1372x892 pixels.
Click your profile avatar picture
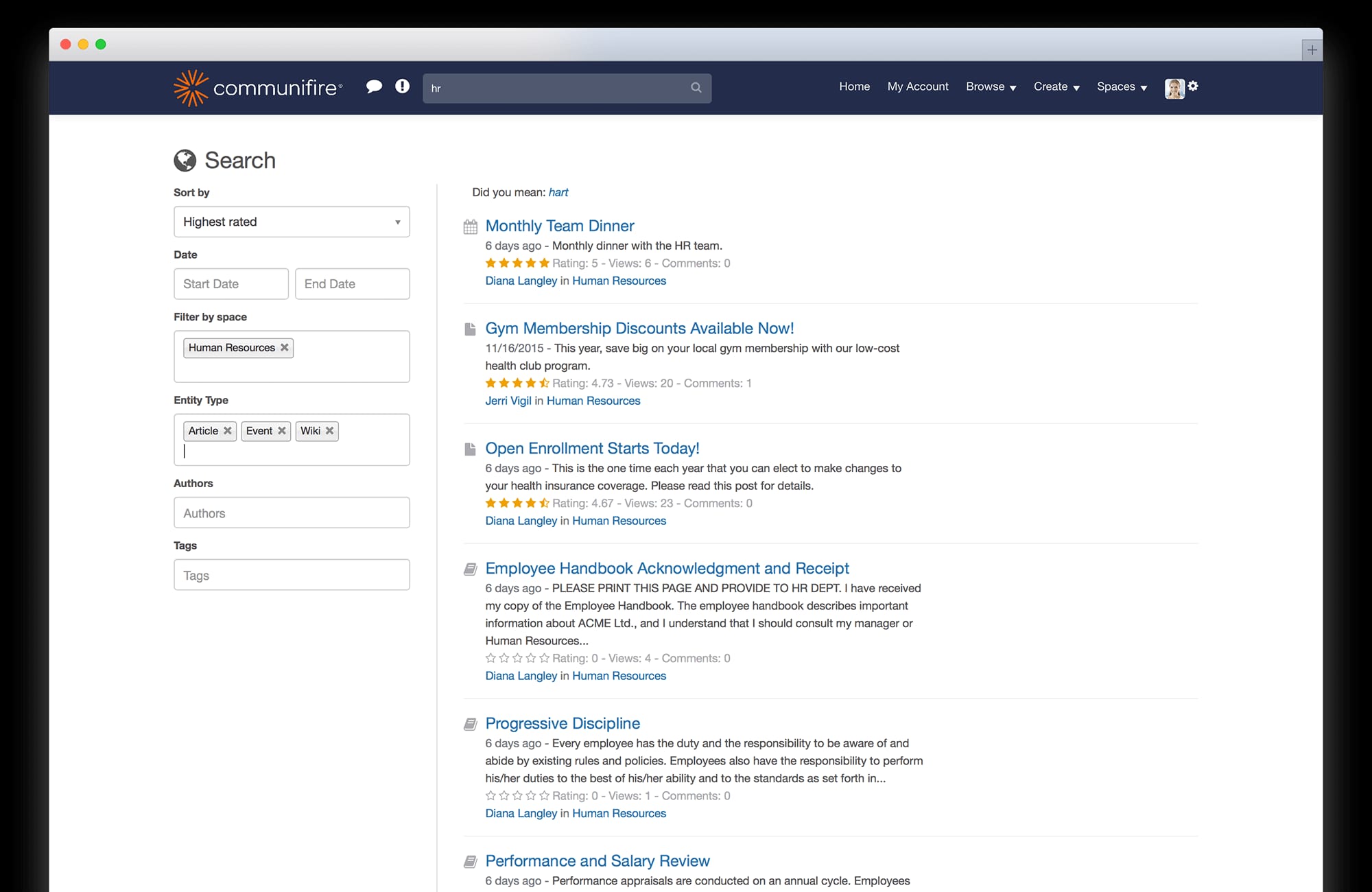pyautogui.click(x=1174, y=88)
